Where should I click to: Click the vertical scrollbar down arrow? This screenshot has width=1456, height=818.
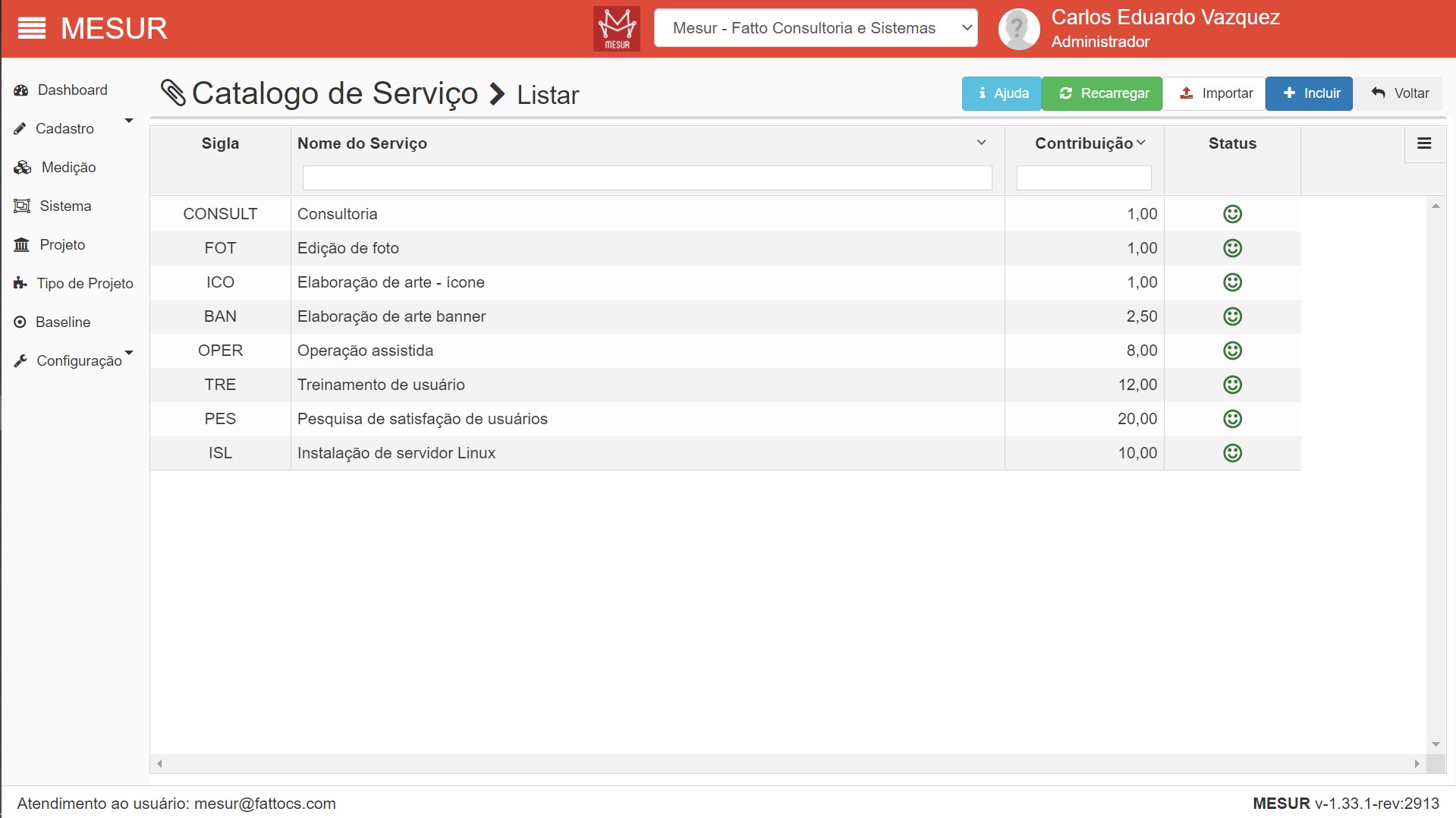tap(1436, 744)
